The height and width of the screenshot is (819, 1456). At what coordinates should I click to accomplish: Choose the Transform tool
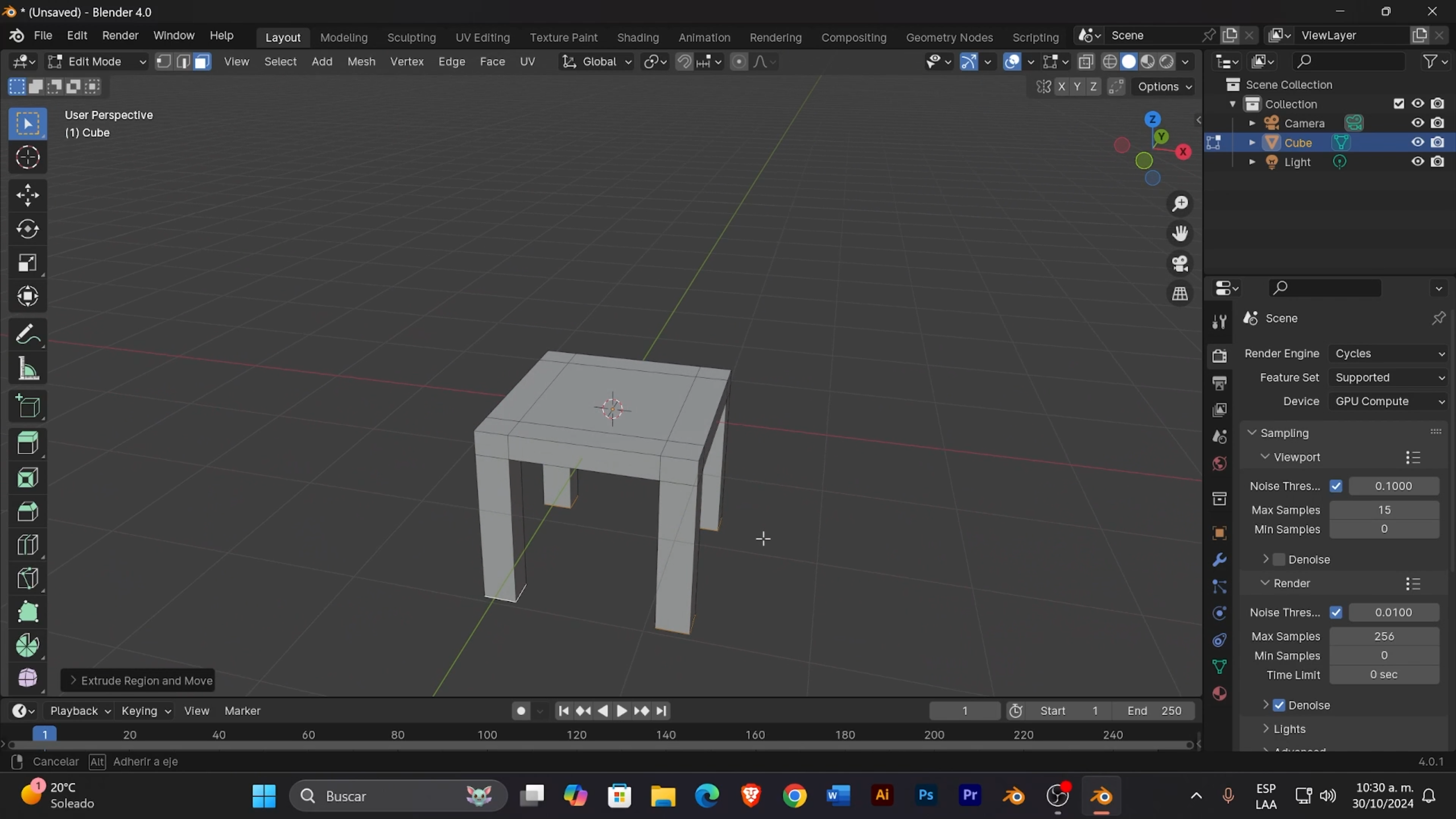coord(27,296)
